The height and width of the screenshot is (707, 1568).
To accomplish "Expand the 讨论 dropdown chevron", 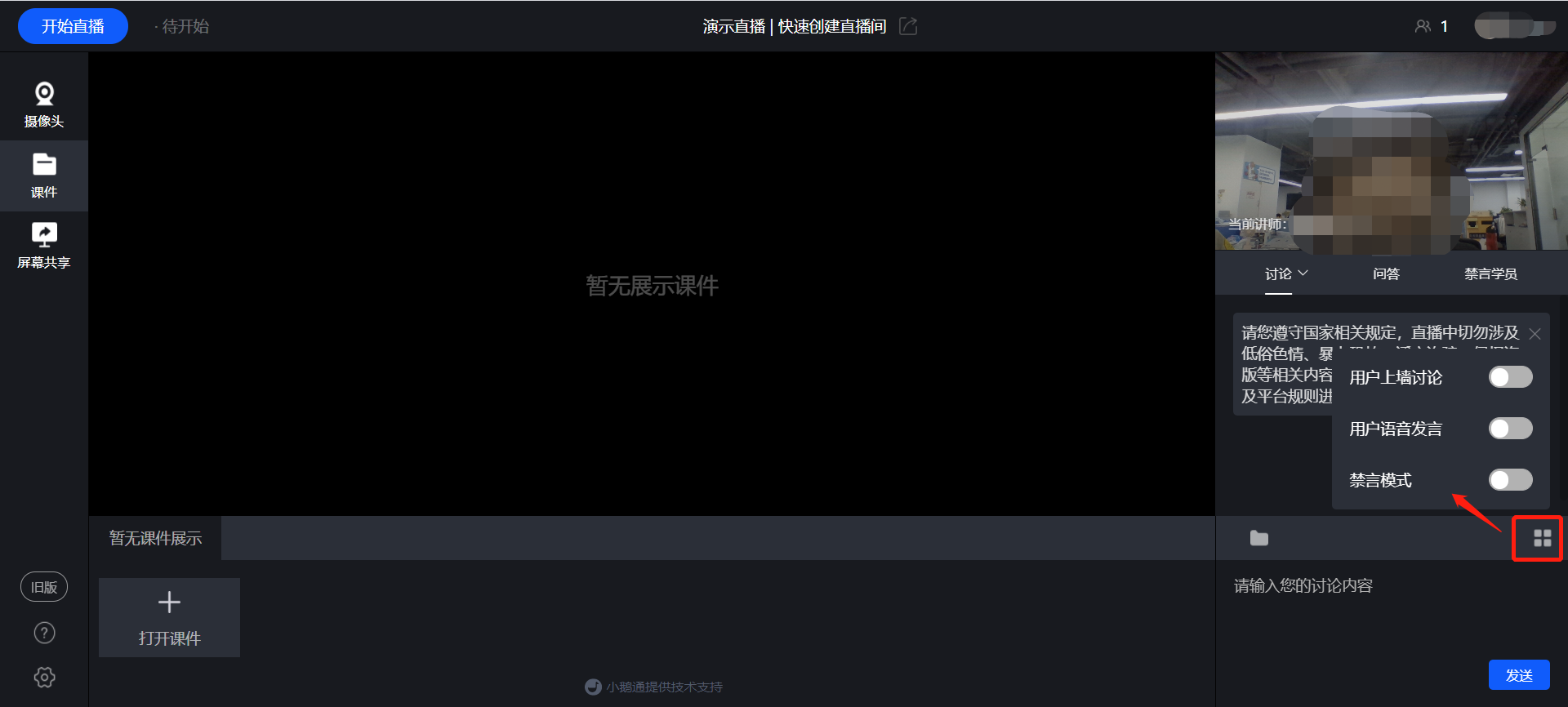I will point(1303,273).
